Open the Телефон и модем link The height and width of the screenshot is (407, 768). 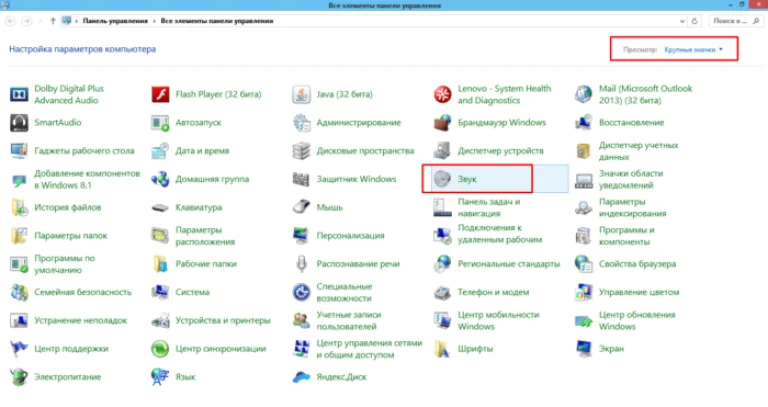click(x=493, y=292)
